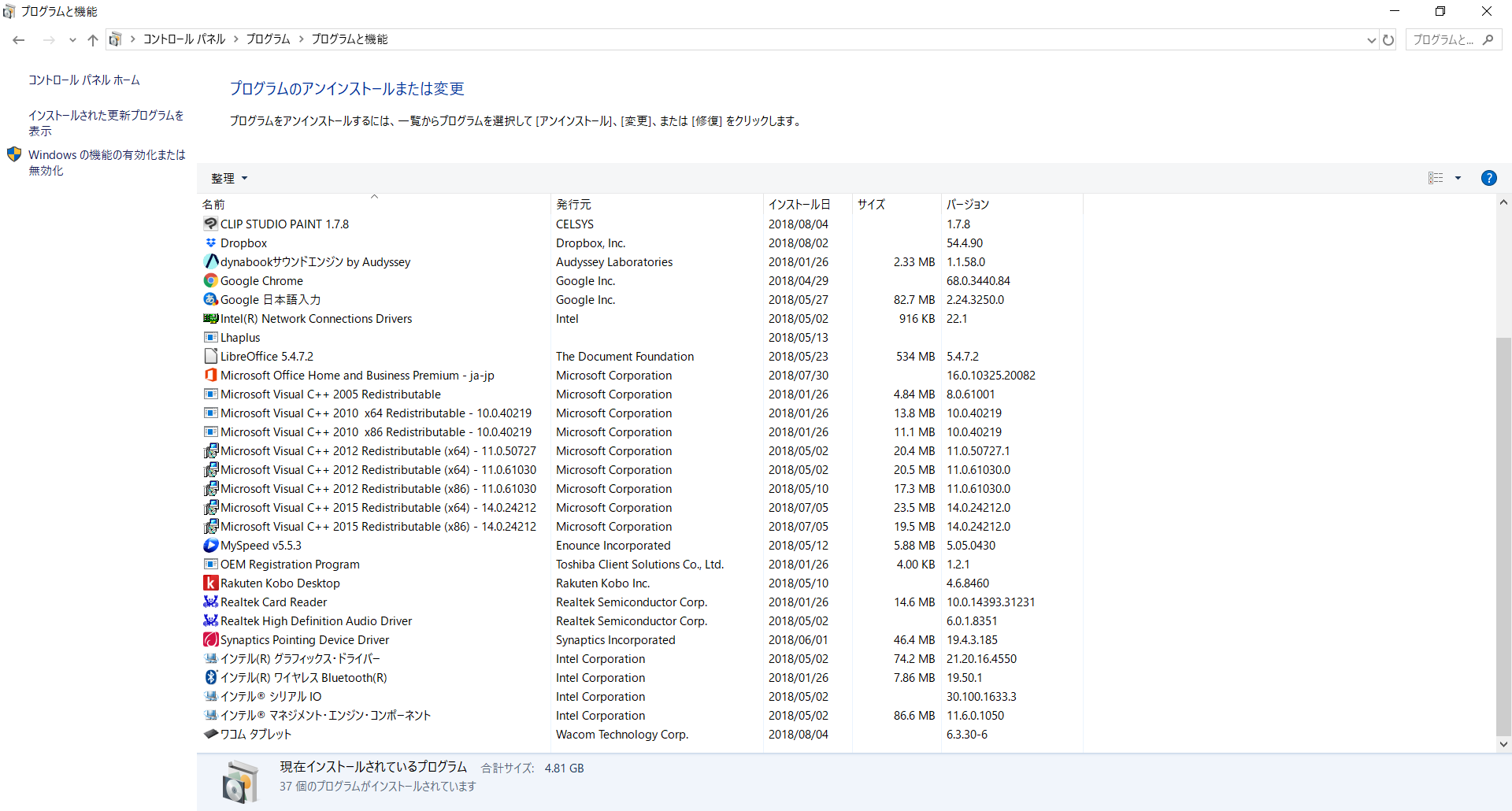Click the Windows features shield icon
Image resolution: width=1512 pixels, height=811 pixels.
click(14, 154)
